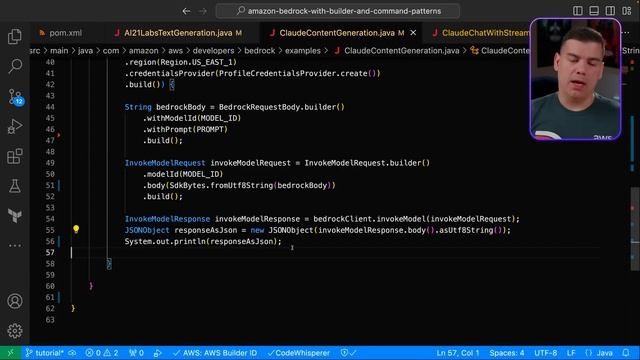Image resolution: width=640 pixels, height=360 pixels.
Task: Open 'examples' breadcrumb segment
Action: coord(302,51)
